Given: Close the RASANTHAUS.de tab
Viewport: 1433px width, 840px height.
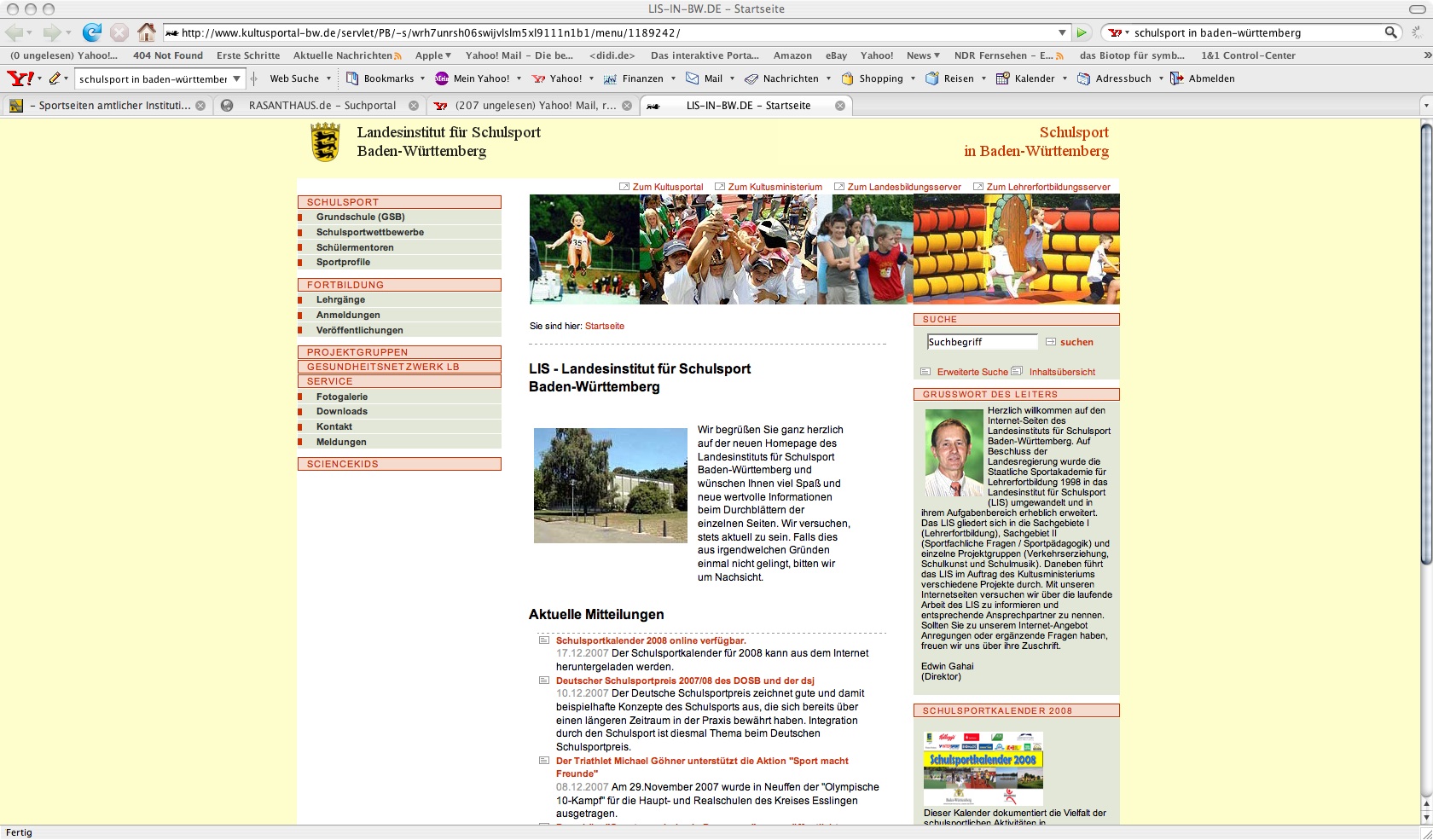Looking at the screenshot, I should 413,106.
